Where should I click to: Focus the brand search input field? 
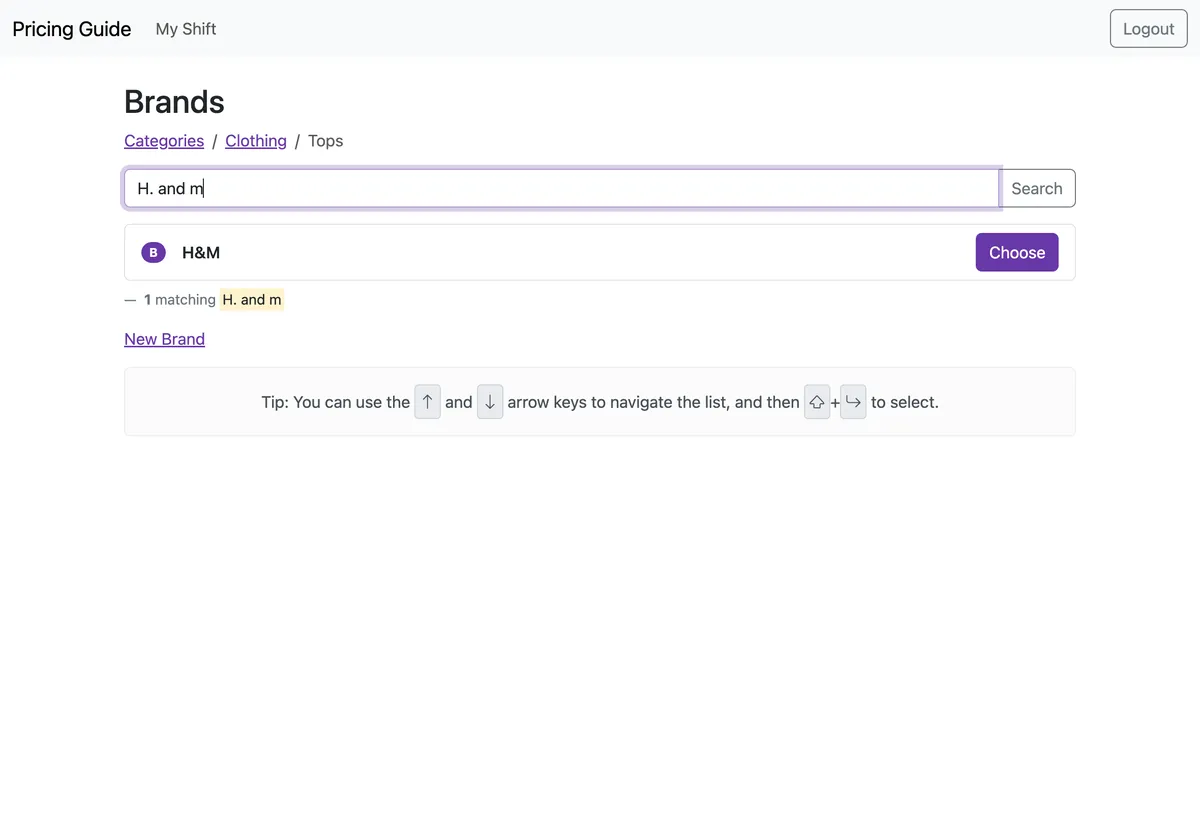[561, 188]
